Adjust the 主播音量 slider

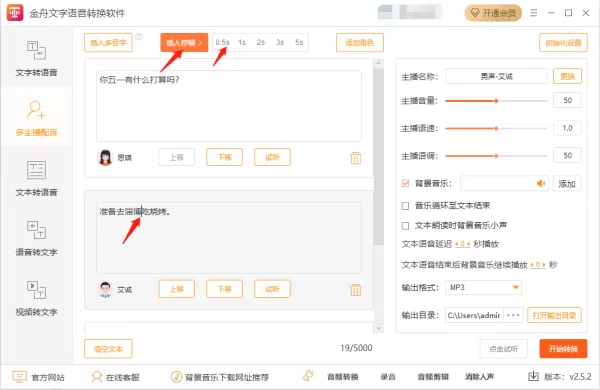click(x=496, y=101)
